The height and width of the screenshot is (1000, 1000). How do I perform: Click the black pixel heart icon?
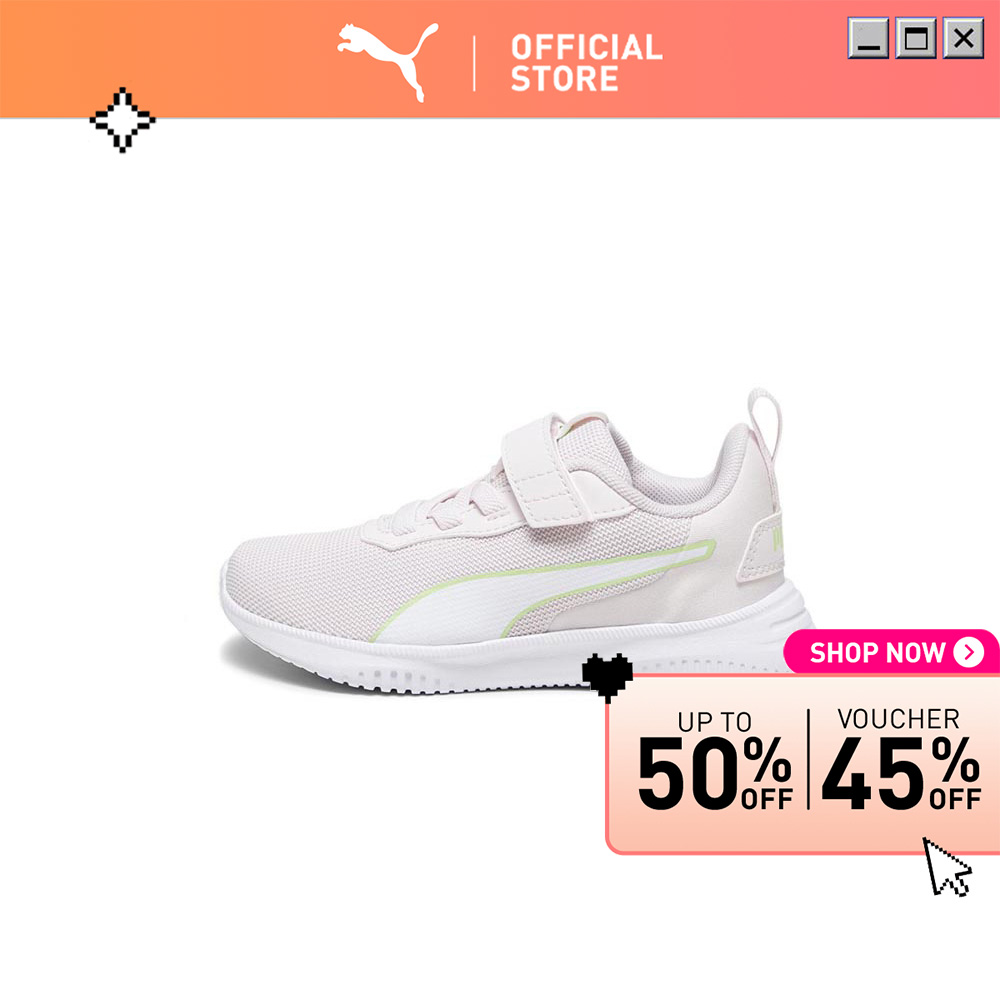coord(607,677)
